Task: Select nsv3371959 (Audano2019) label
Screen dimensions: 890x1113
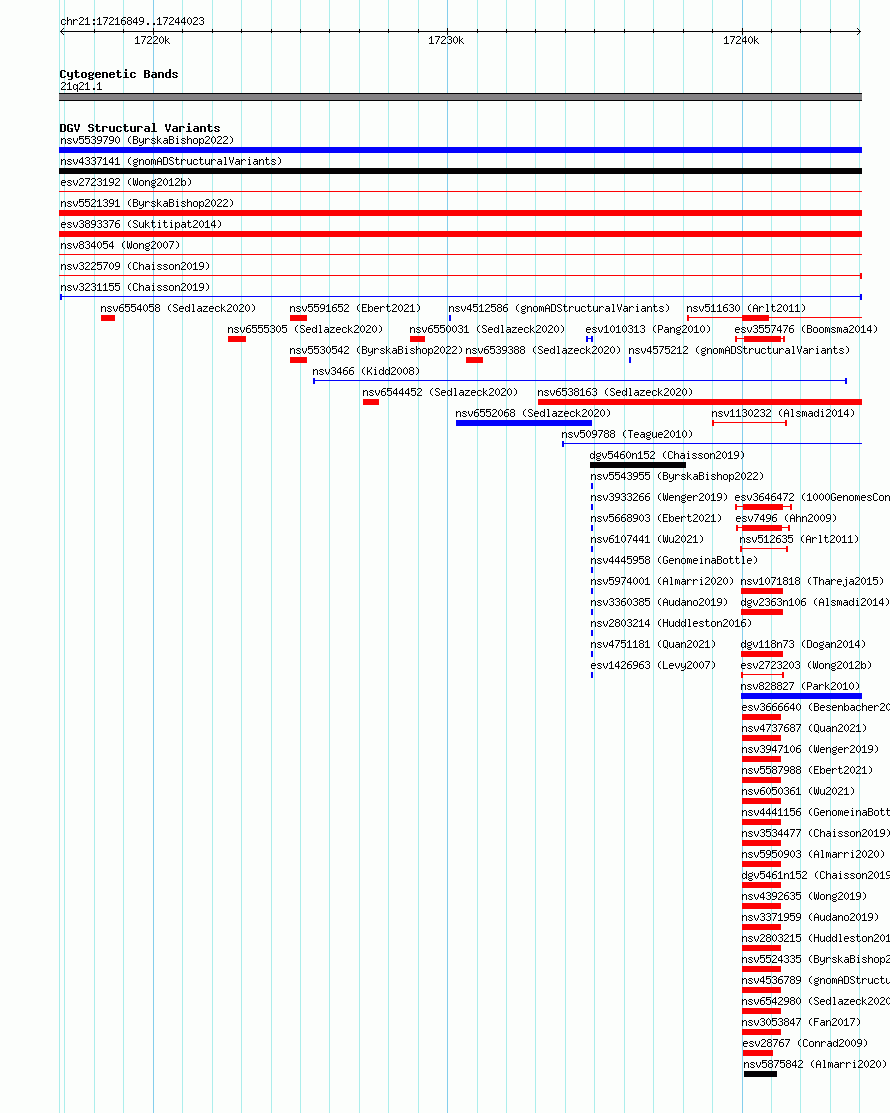Action: point(811,918)
